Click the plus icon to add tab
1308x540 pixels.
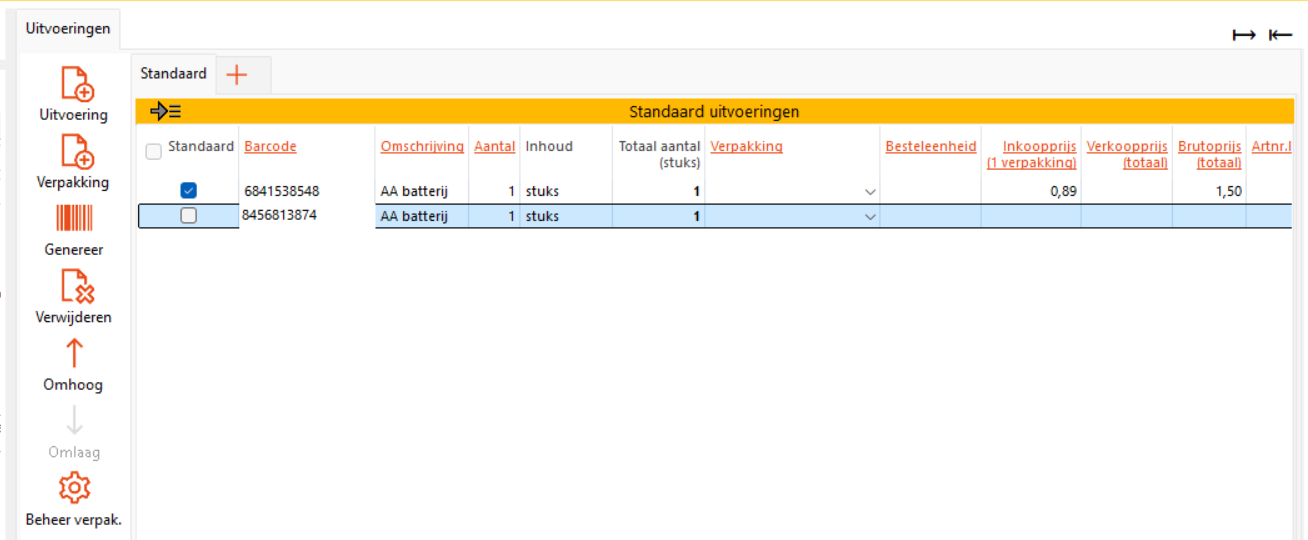tap(237, 74)
